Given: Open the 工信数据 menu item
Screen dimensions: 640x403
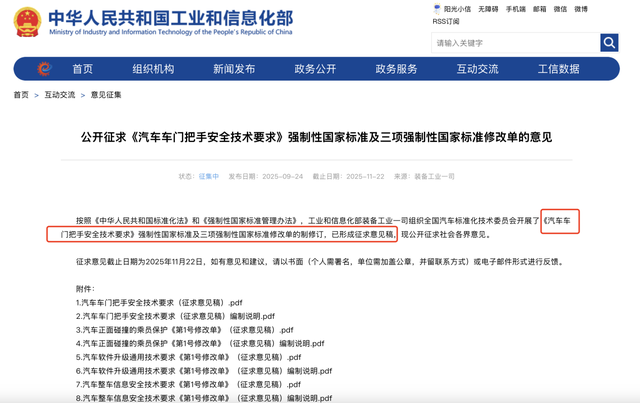Looking at the screenshot, I should 559,69.
